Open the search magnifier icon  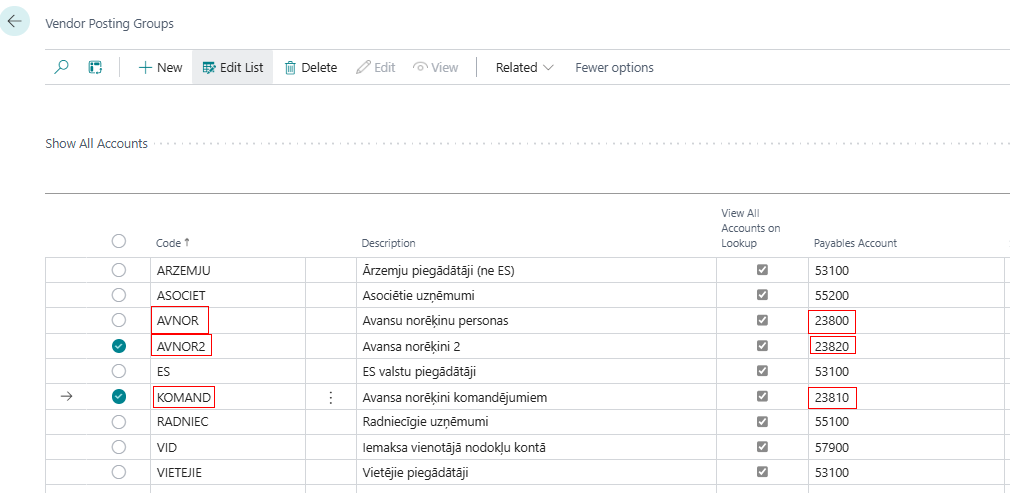coord(61,67)
